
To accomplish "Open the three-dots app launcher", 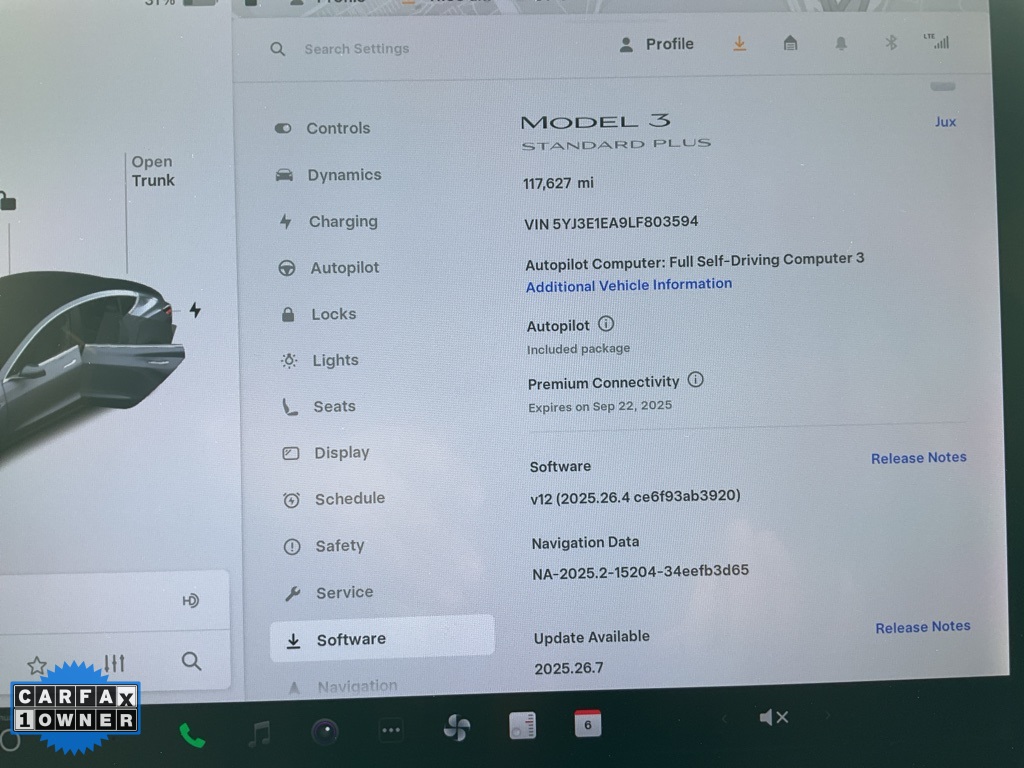I will pyautogui.click(x=391, y=730).
